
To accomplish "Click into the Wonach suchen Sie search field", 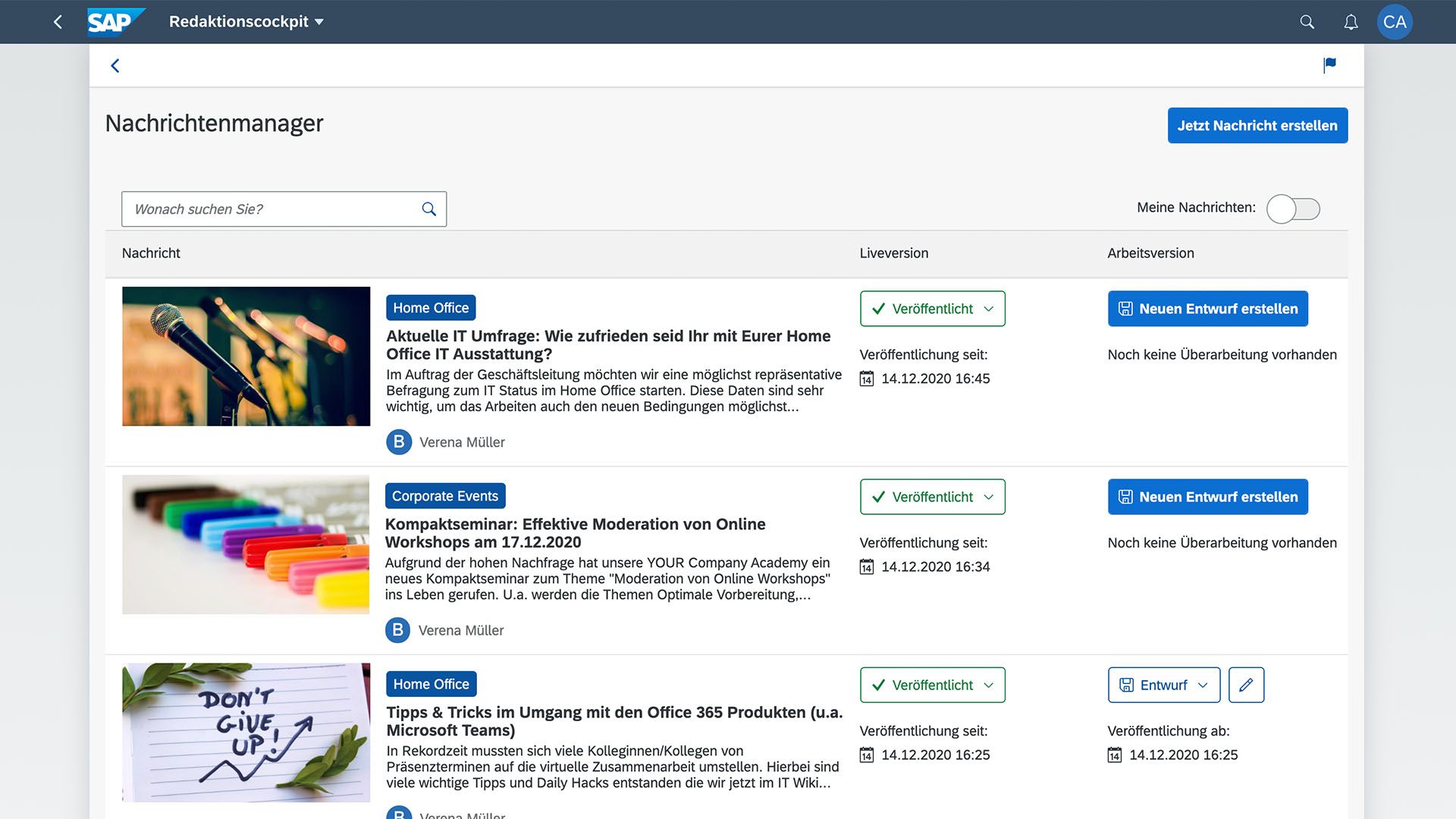I will (273, 209).
